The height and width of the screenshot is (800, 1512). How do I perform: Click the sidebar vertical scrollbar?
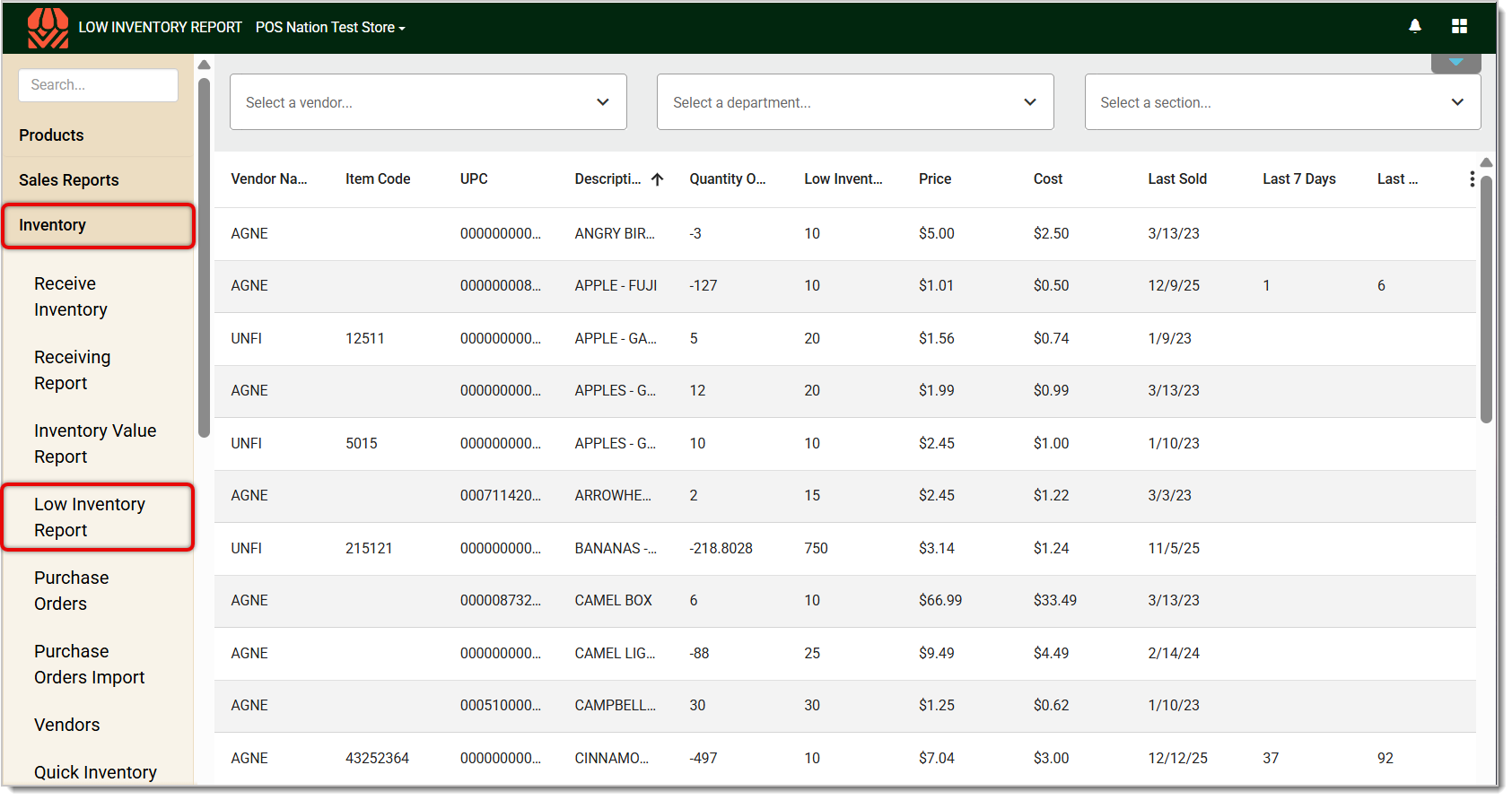204,258
